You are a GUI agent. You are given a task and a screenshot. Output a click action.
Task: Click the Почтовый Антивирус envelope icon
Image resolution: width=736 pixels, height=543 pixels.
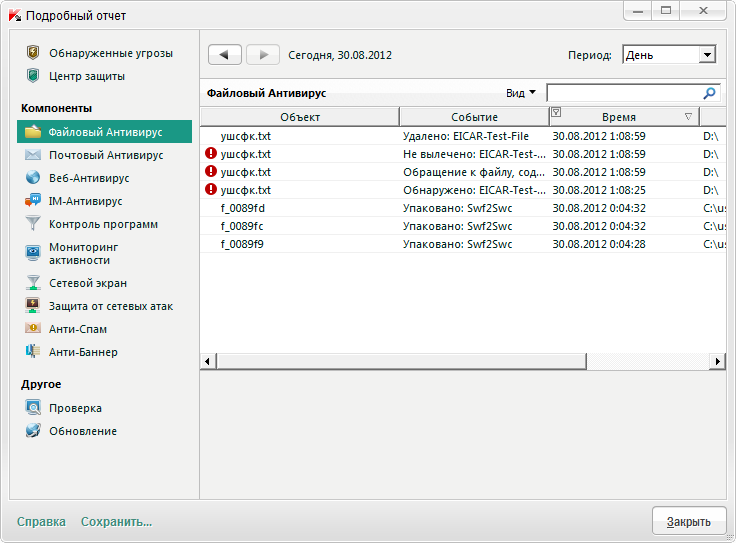click(33, 155)
